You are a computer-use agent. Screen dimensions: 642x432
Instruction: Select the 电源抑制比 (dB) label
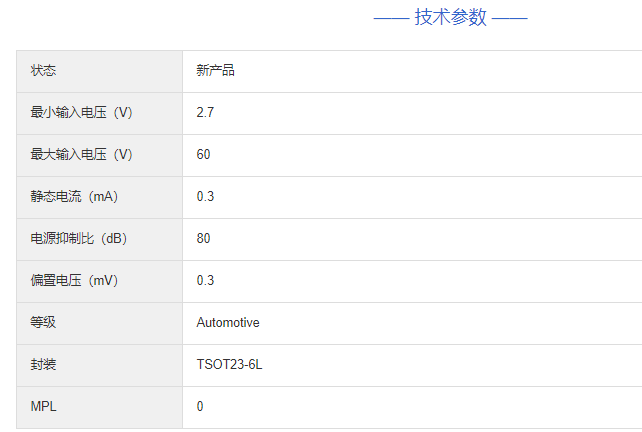click(x=79, y=239)
